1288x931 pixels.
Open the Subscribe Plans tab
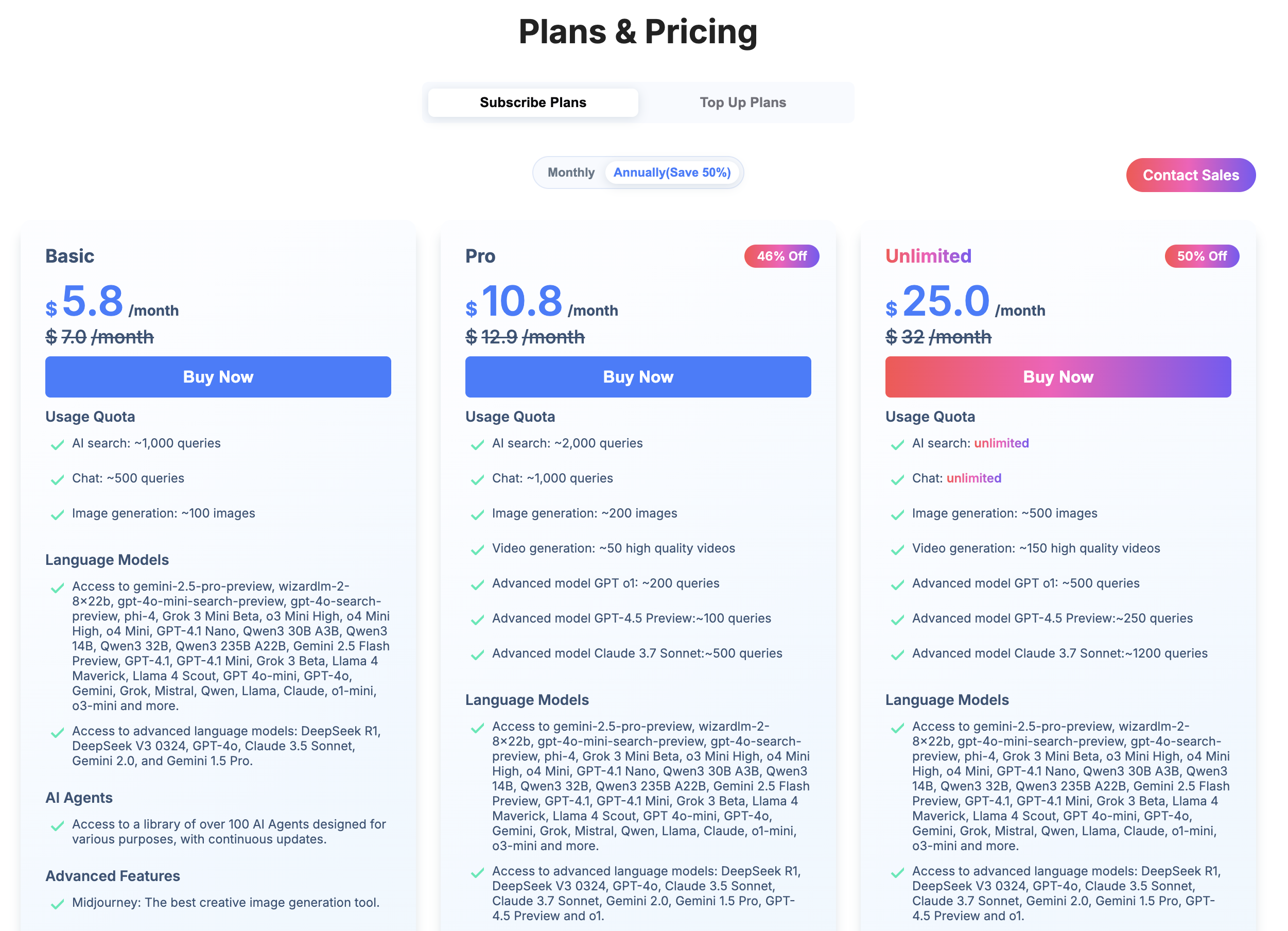(x=533, y=103)
